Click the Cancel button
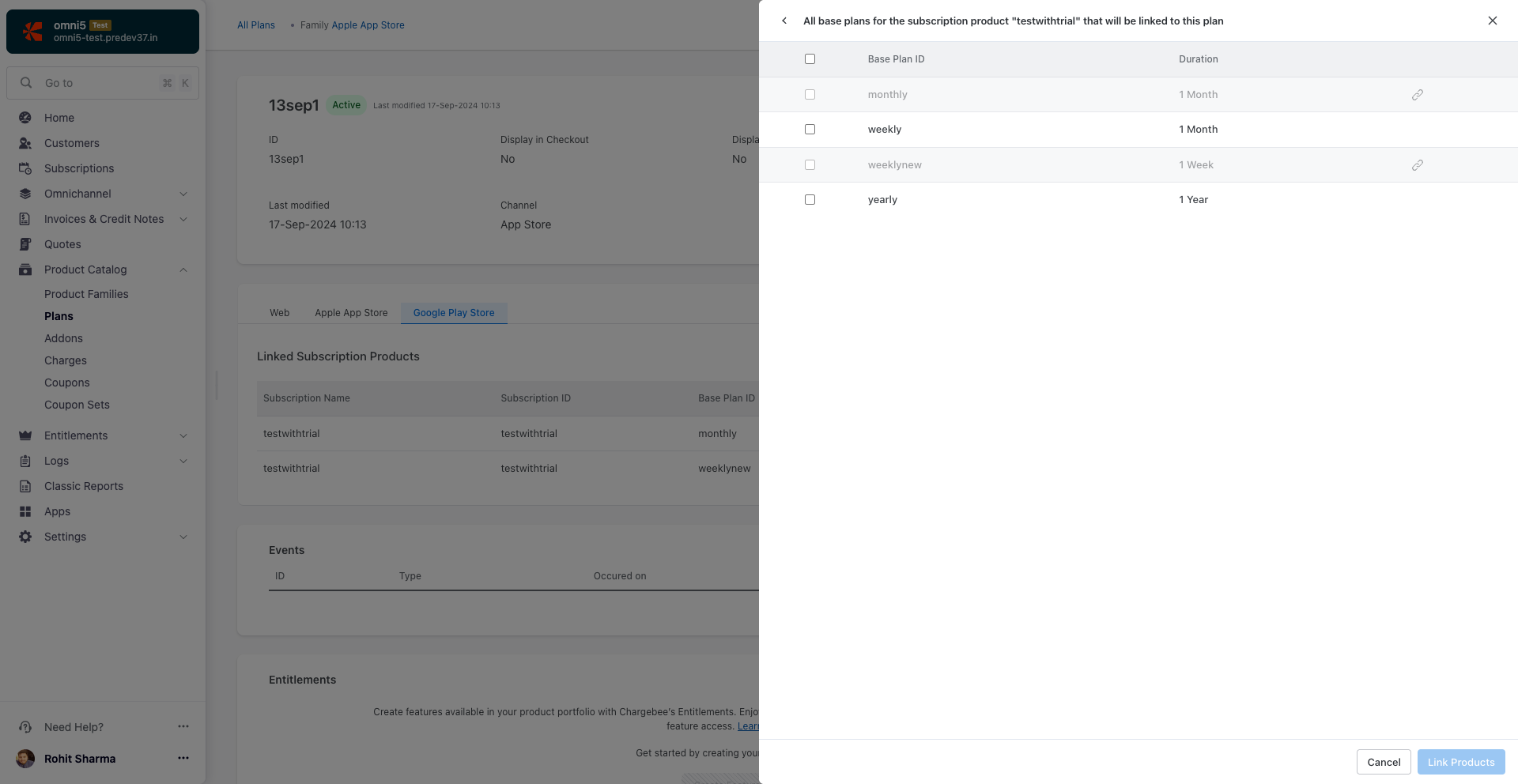Image resolution: width=1518 pixels, height=784 pixels. 1384,762
